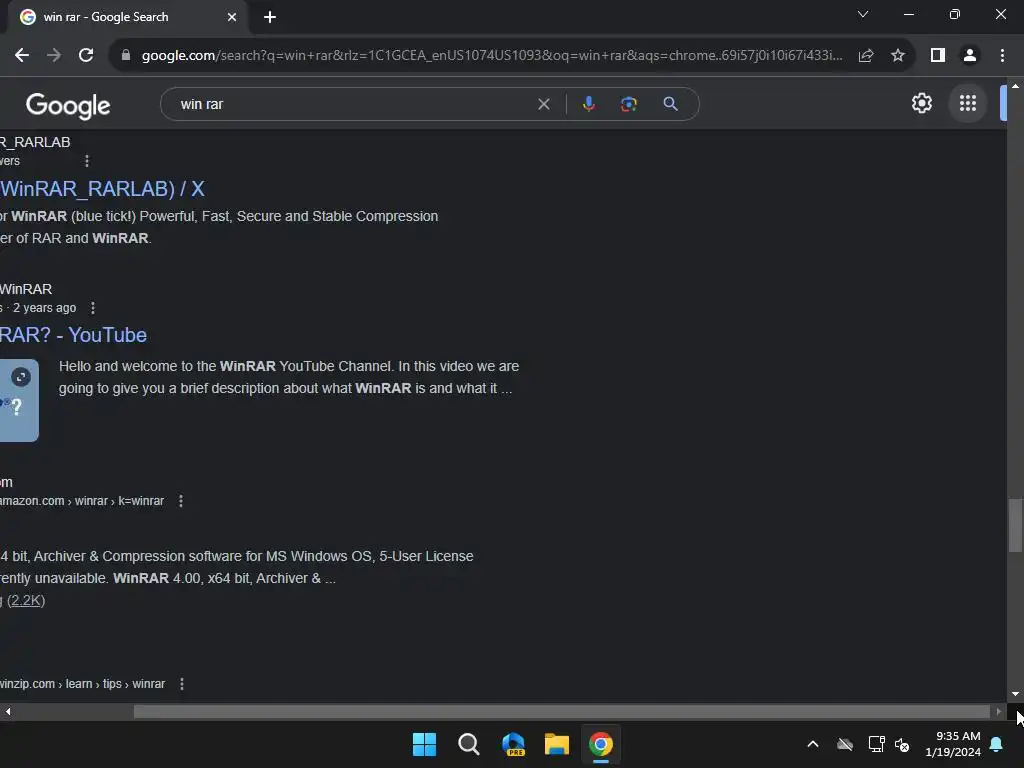Screen dimensions: 1024x768
Task: Click the 2 years ago text
Action: click(44, 308)
